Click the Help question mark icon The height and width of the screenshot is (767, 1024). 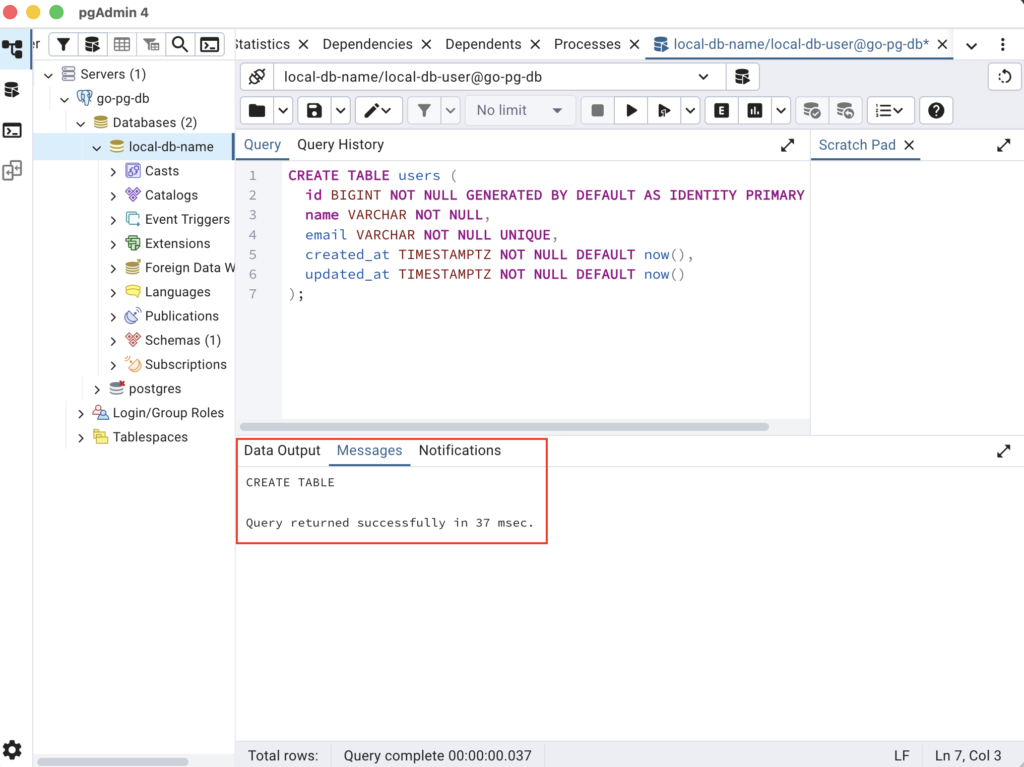(936, 110)
